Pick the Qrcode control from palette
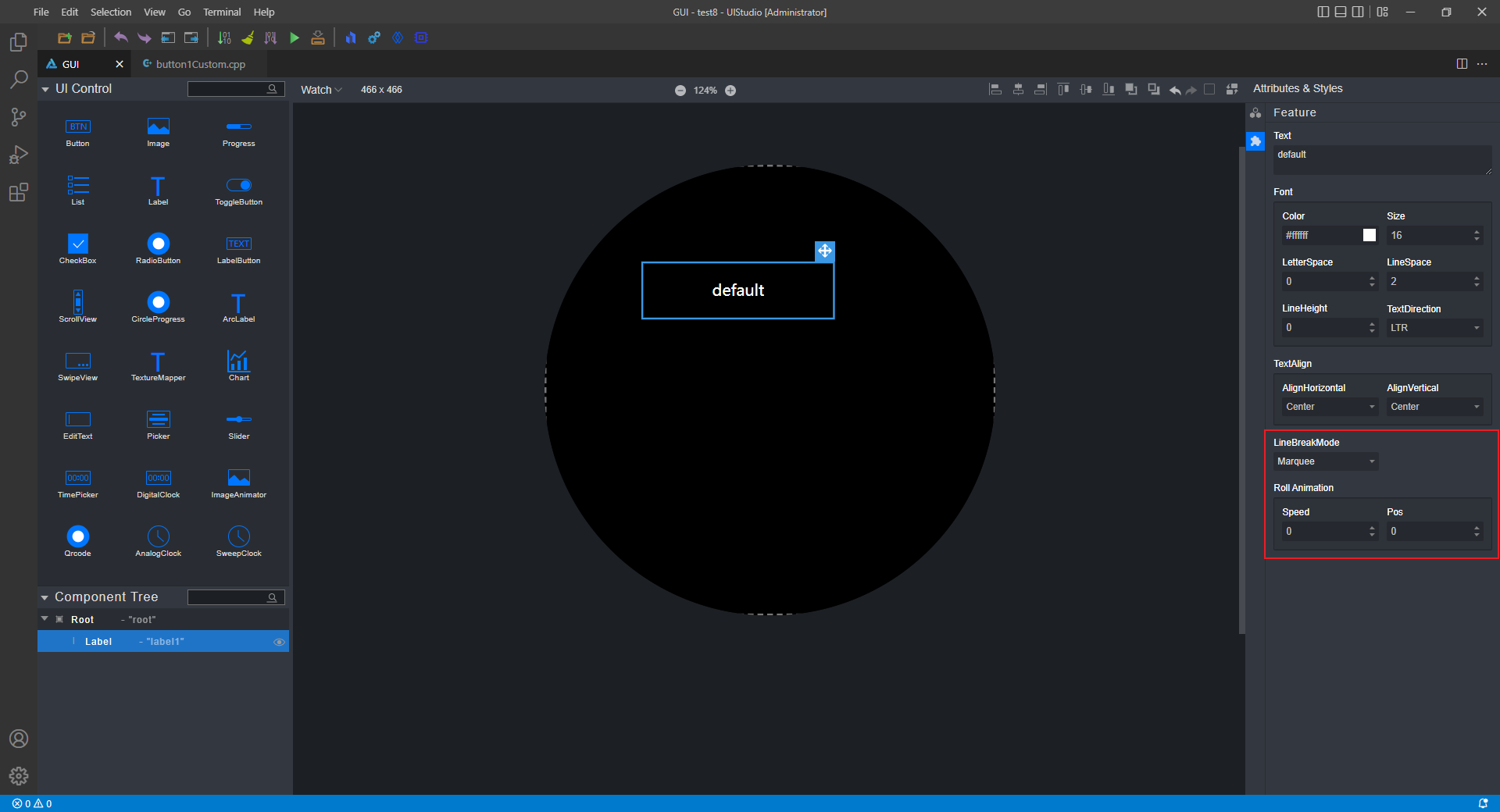Screen dimensions: 1500x812 click(77, 536)
